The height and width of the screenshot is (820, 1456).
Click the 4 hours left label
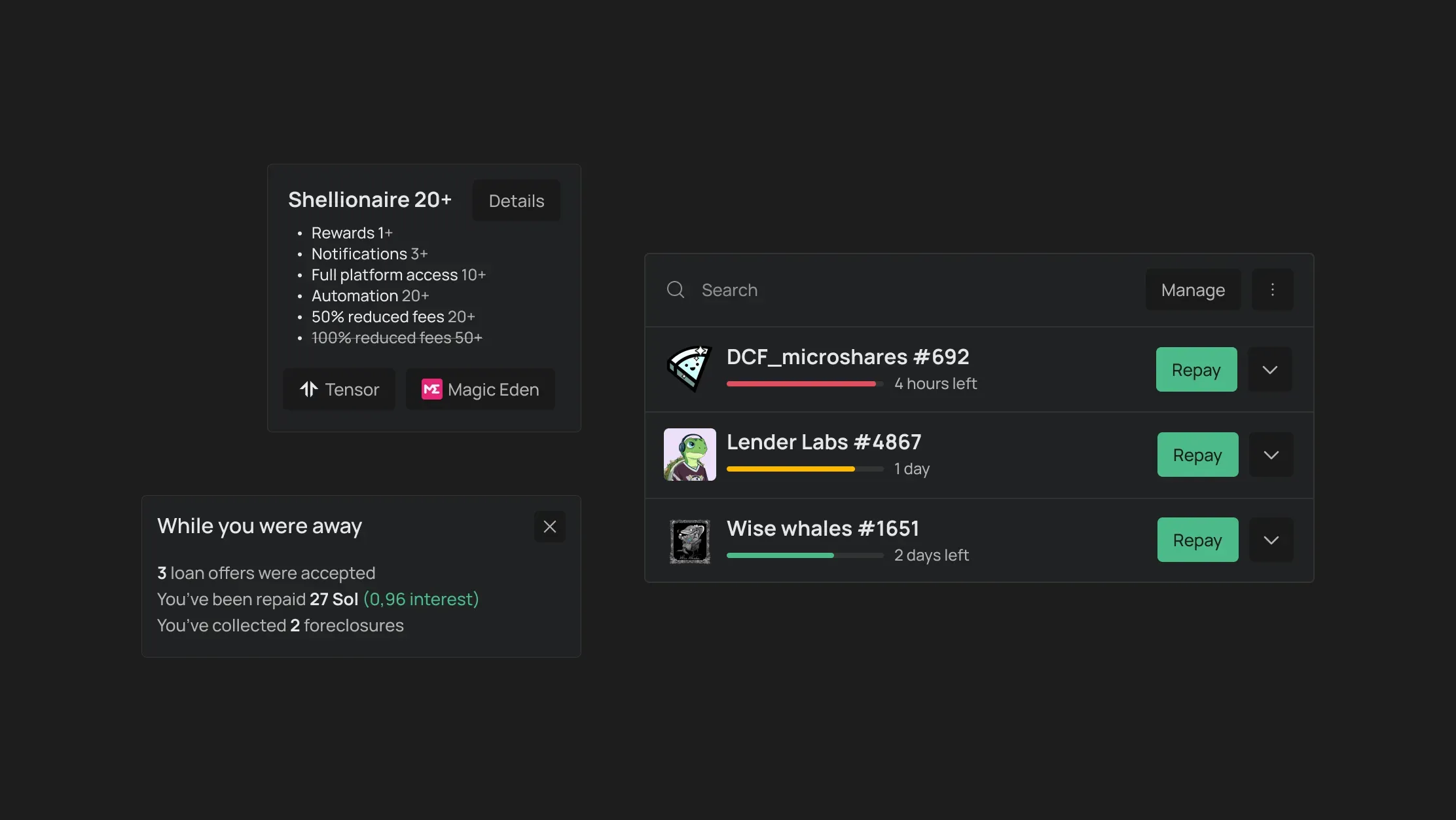coord(936,384)
